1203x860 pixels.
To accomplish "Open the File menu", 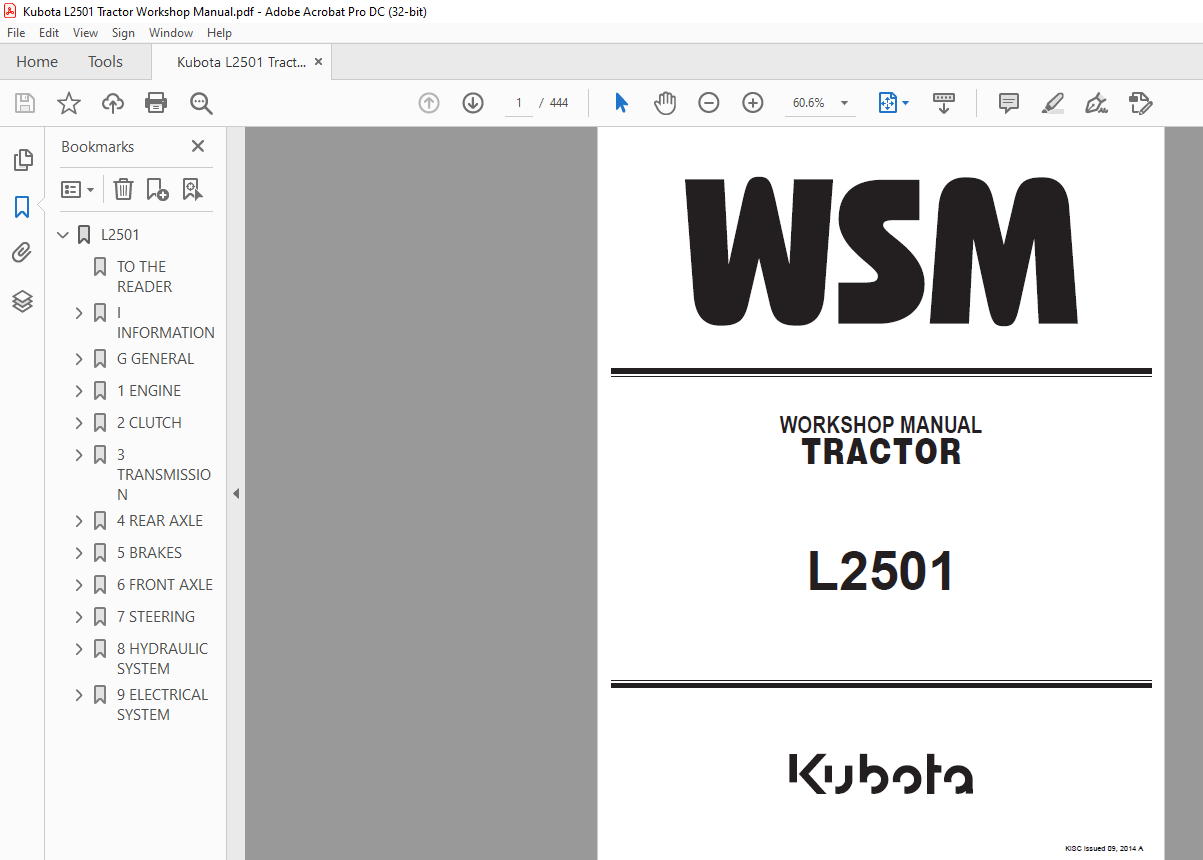I will tap(16, 33).
